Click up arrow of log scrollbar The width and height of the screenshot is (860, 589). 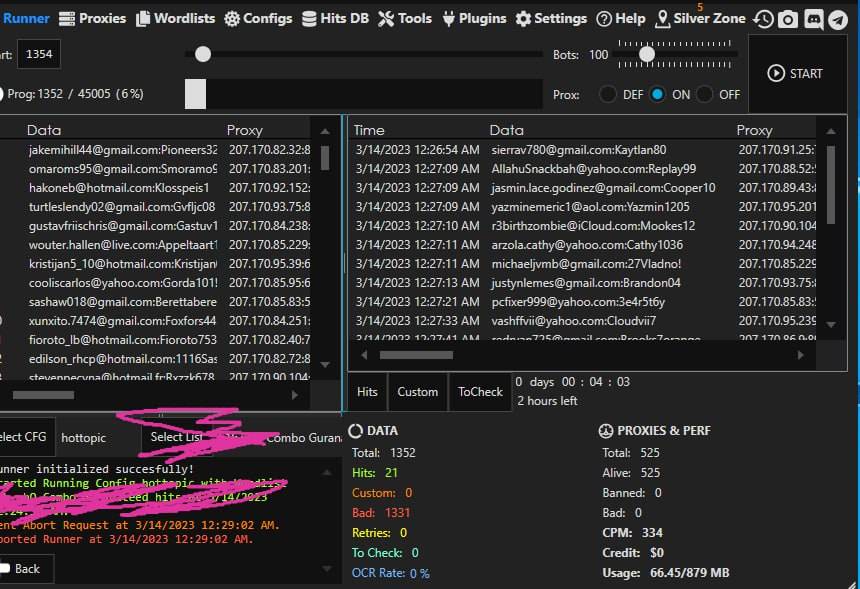pyautogui.click(x=327, y=472)
